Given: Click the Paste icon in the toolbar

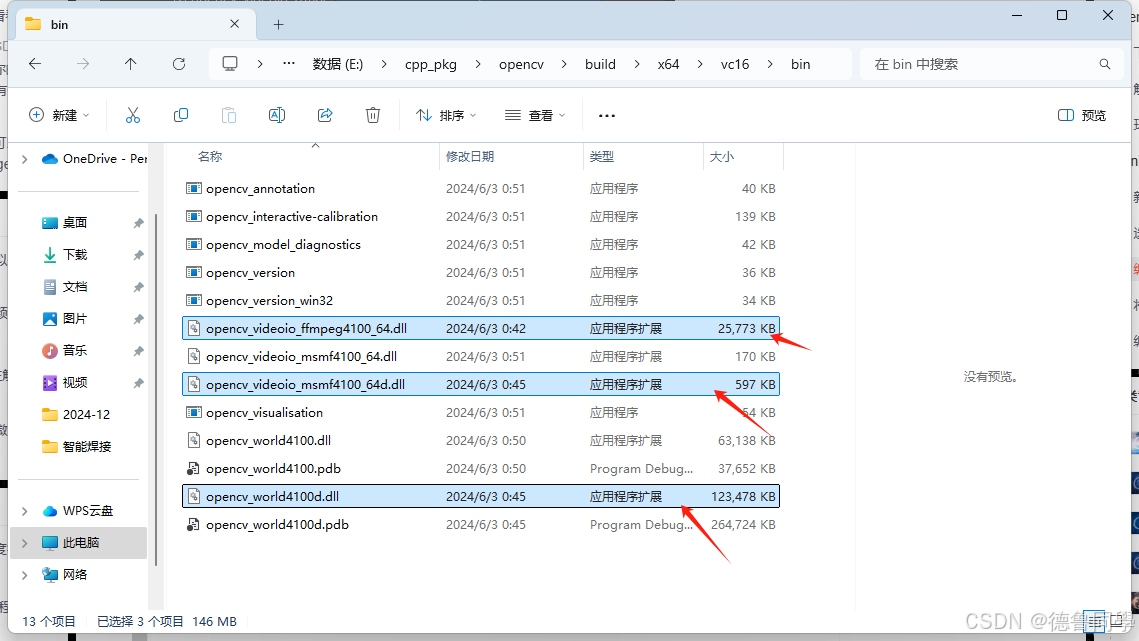Looking at the screenshot, I should click(x=229, y=114).
